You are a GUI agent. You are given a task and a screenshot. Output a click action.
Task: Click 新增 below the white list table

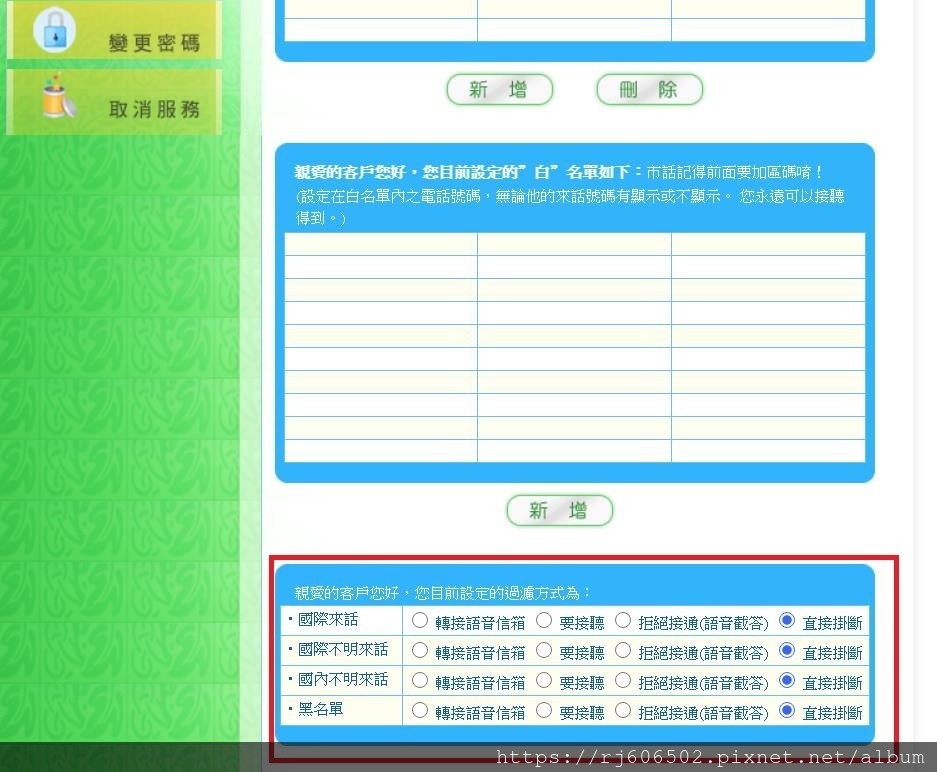coord(559,510)
